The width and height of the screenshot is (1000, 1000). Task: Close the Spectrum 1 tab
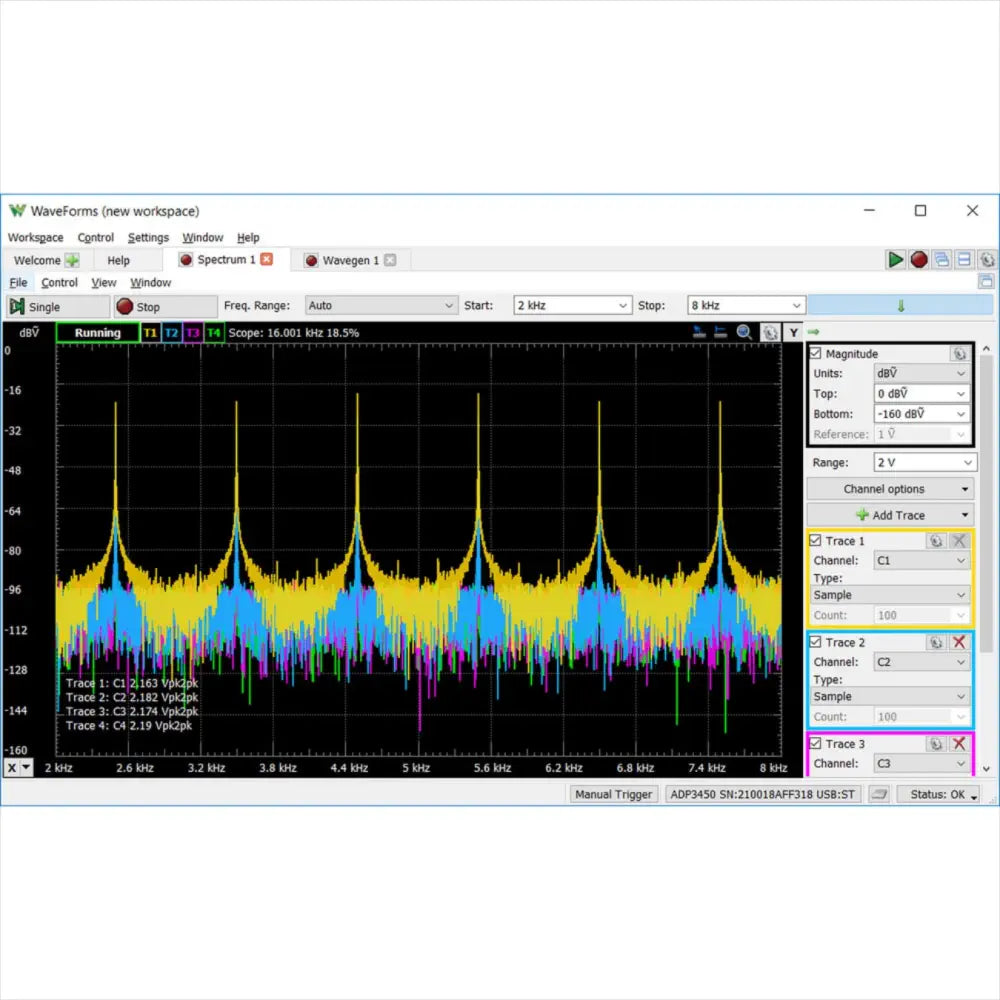tap(266, 260)
